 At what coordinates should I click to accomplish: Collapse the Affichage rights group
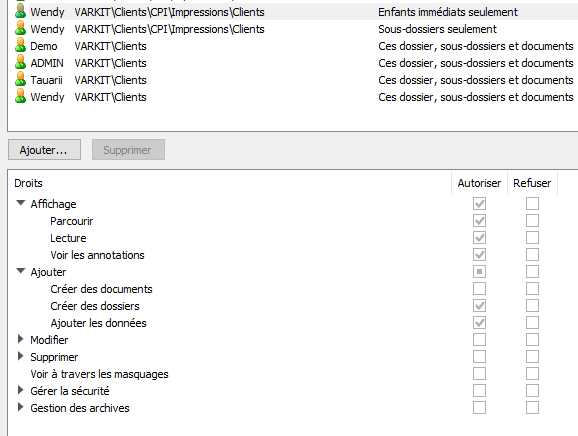(21, 203)
